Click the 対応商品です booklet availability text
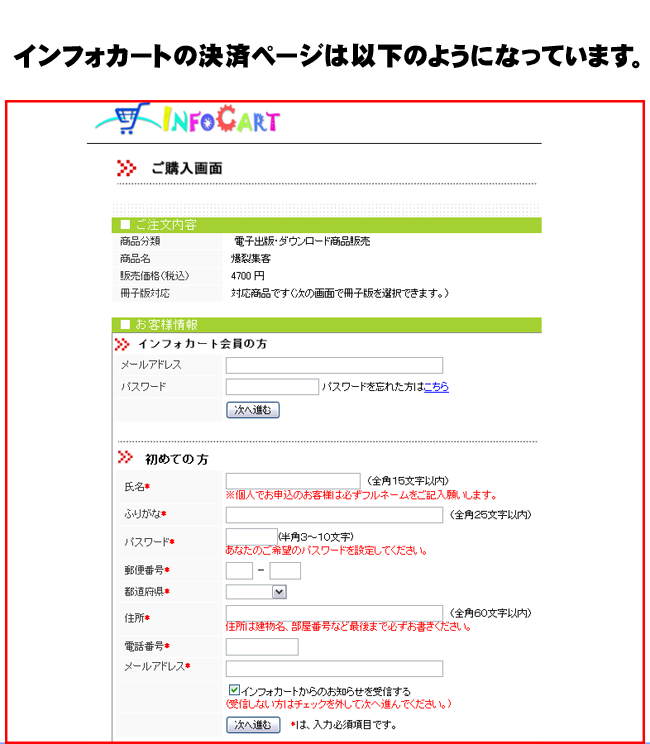Viewport: 650px width, 744px height. click(x=340, y=293)
